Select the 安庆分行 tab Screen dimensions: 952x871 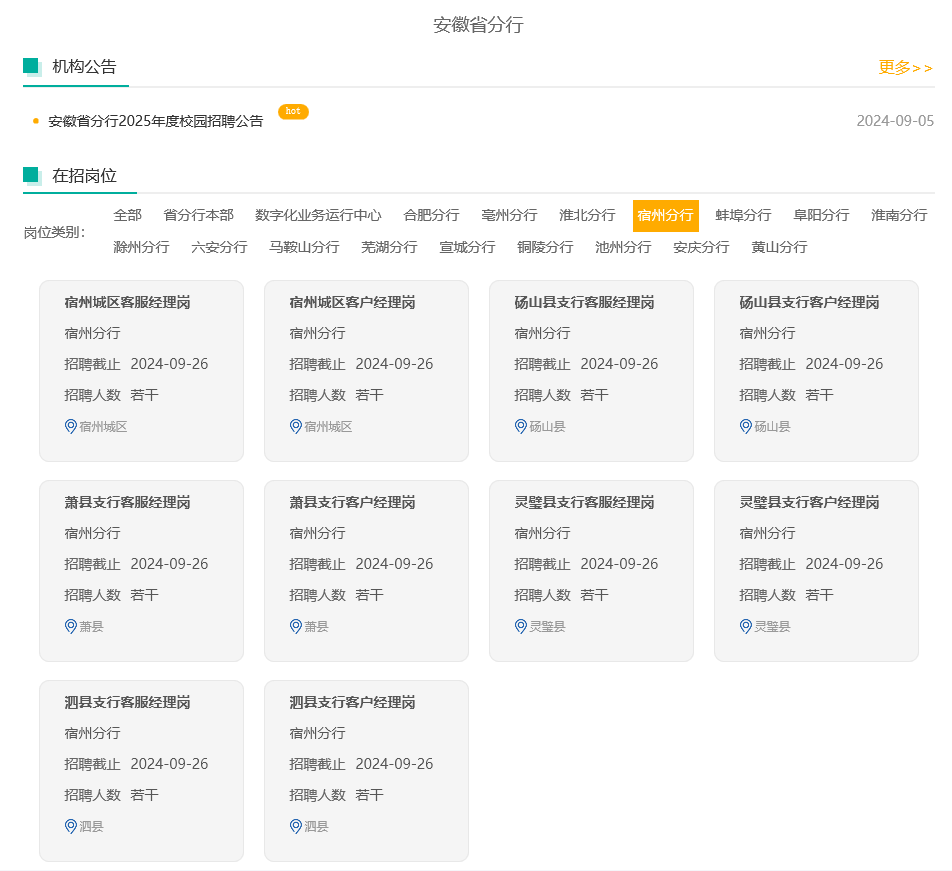point(701,248)
